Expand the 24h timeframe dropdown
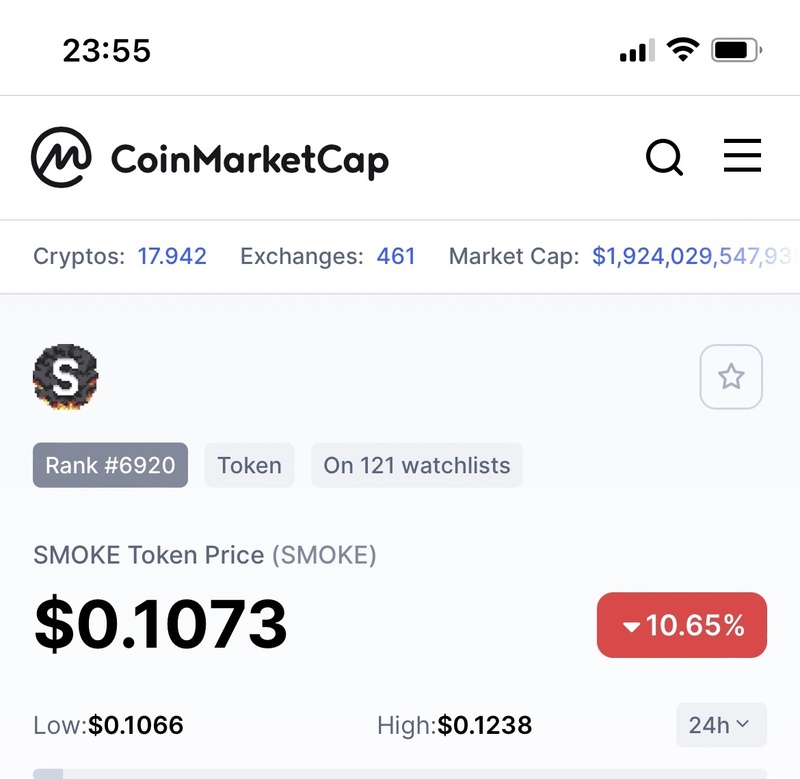Screen dimensions: 800x779 tap(720, 725)
